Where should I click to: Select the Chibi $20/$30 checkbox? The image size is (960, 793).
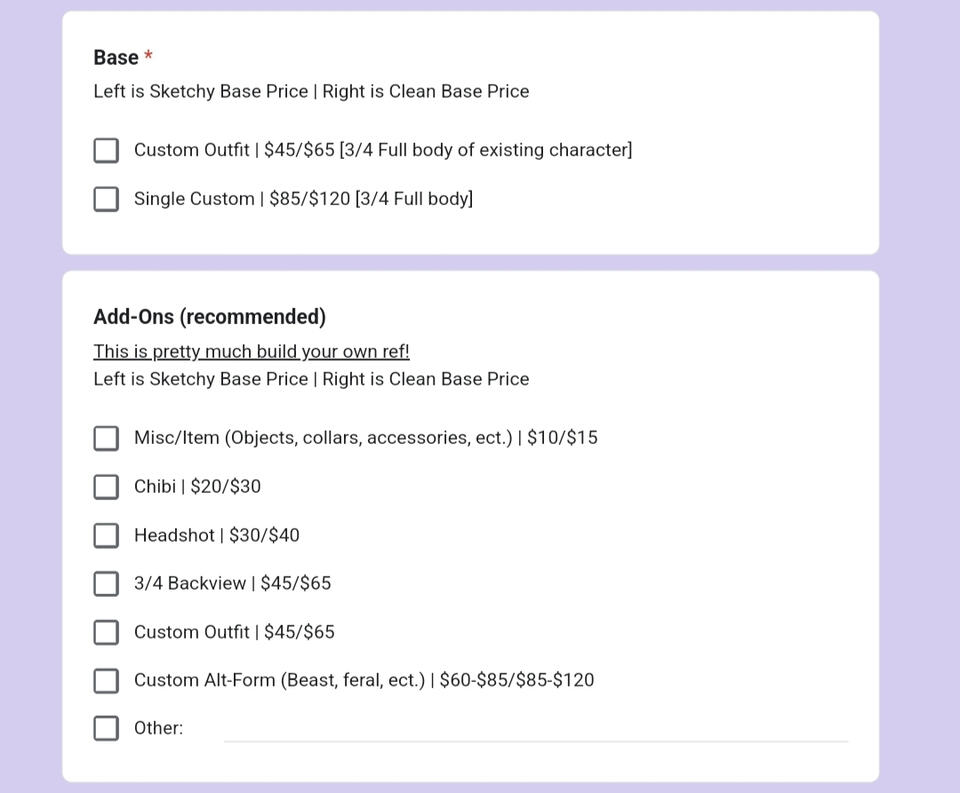(106, 487)
